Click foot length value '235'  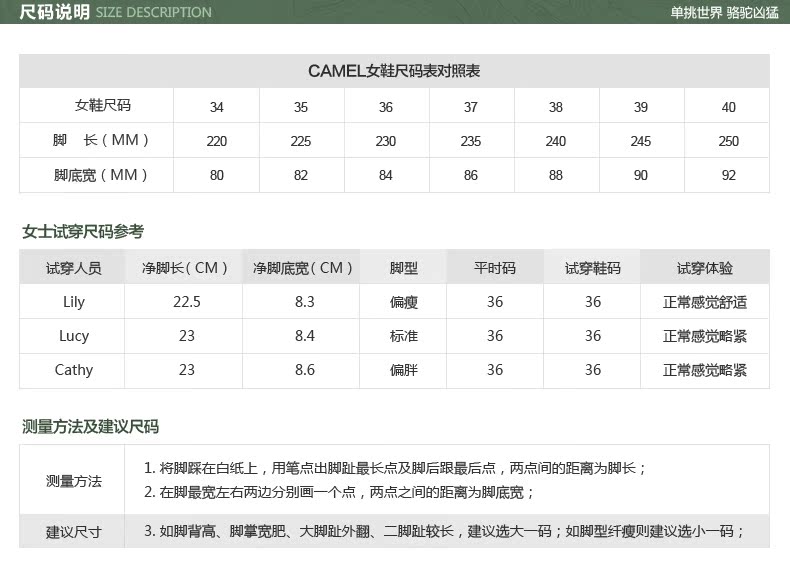point(471,141)
